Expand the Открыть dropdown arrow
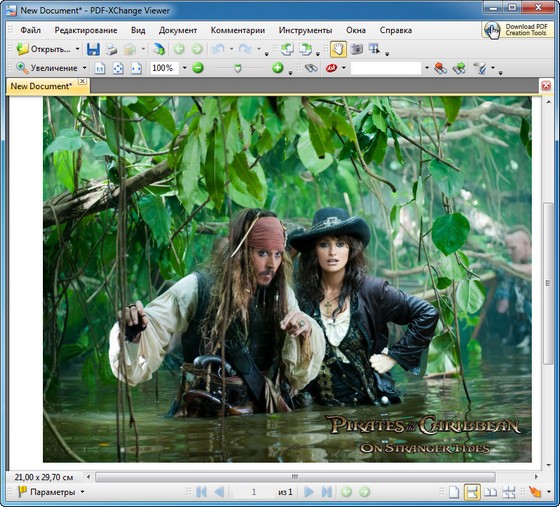This screenshot has height=507, width=560. (x=77, y=49)
